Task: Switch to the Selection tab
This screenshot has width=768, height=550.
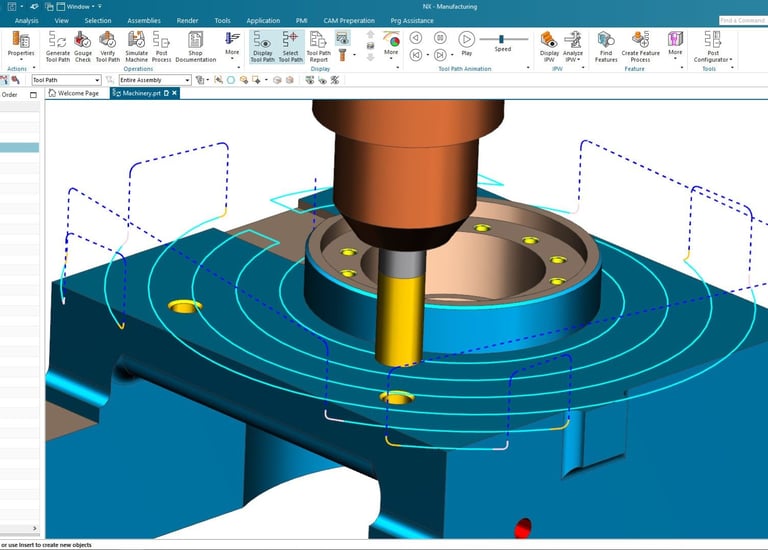Action: click(x=98, y=21)
